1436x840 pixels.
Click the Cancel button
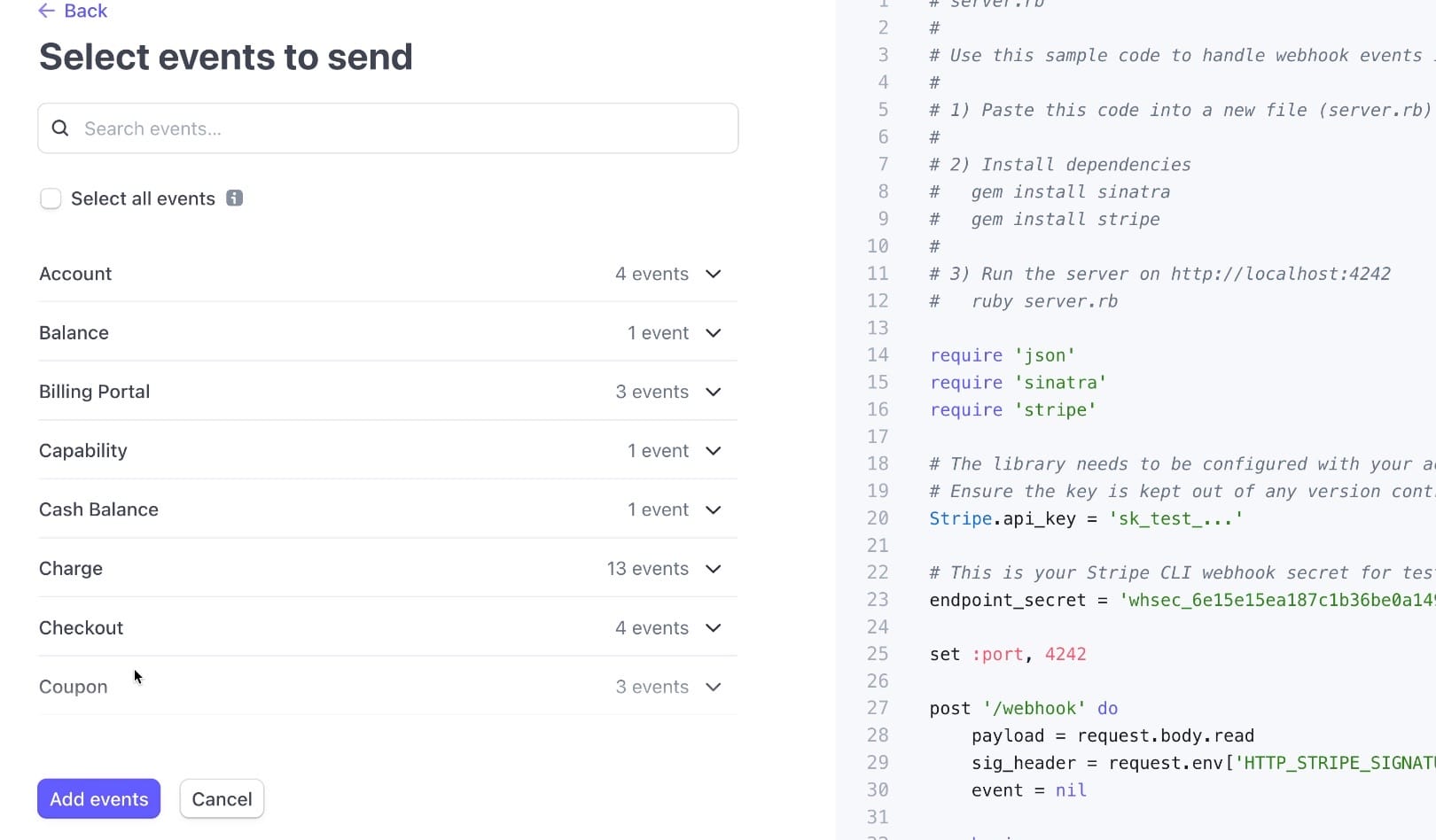(x=221, y=798)
